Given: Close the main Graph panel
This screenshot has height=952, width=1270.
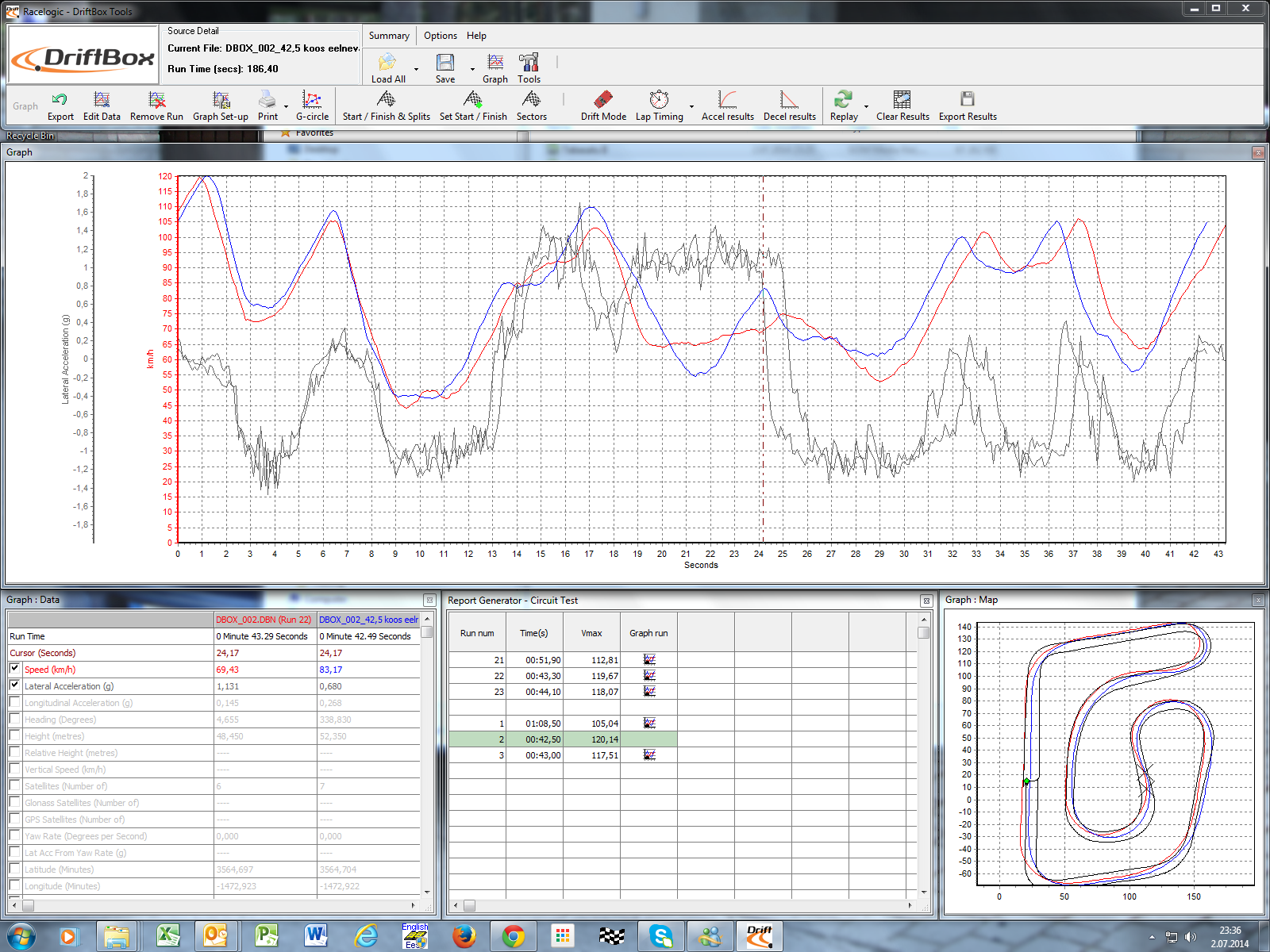Looking at the screenshot, I should pos(1257,152).
